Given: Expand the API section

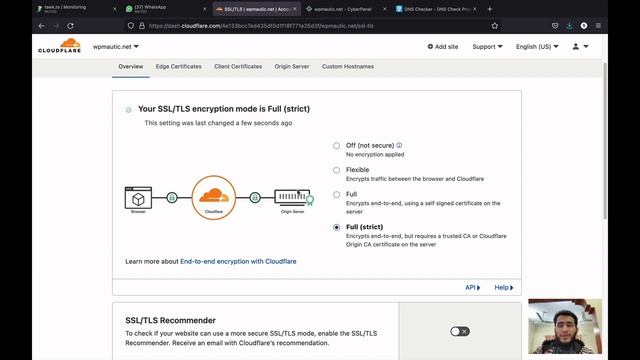Looking at the screenshot, I should (473, 287).
